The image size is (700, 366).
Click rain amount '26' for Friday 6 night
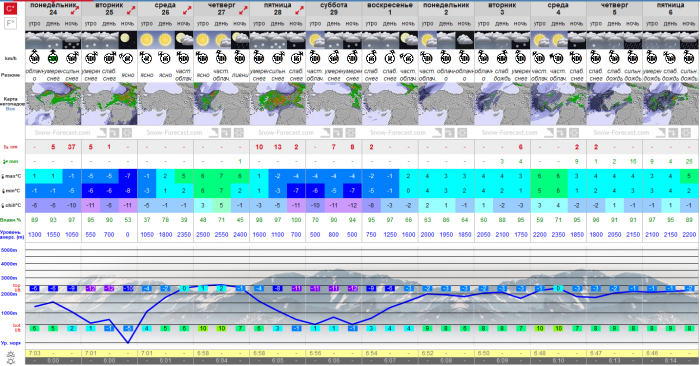[x=689, y=162]
